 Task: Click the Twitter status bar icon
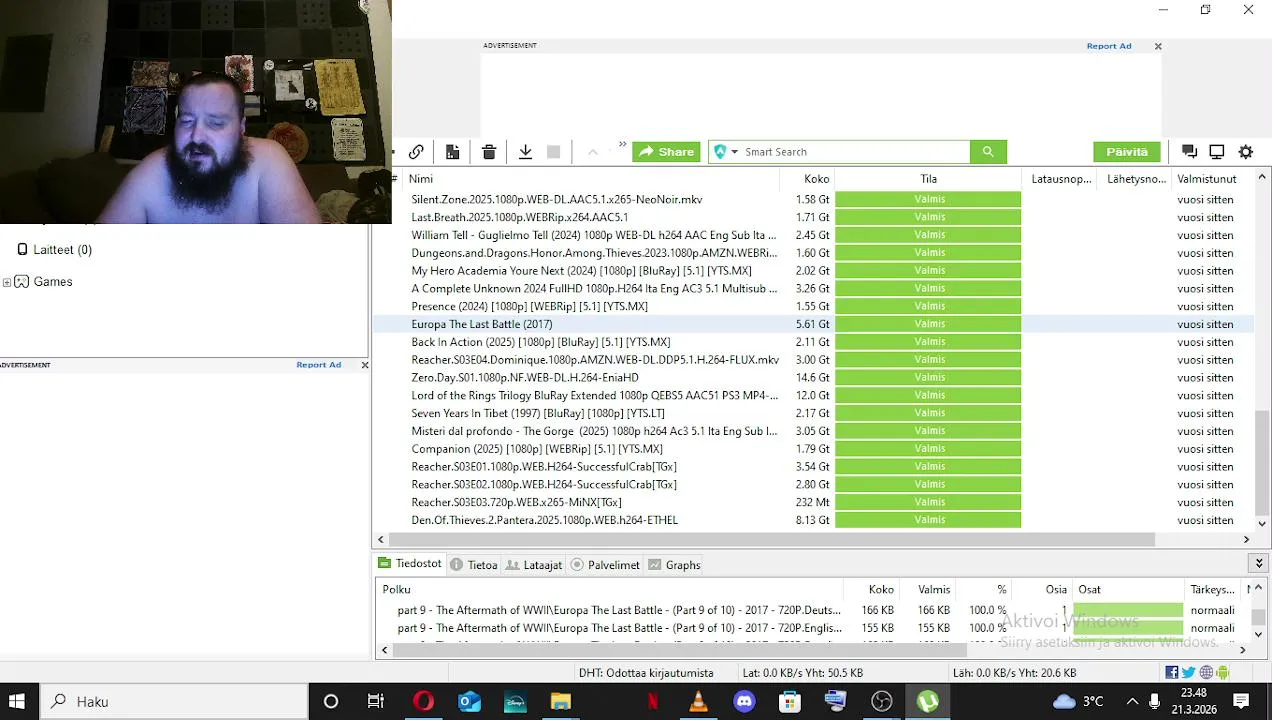(1188, 673)
